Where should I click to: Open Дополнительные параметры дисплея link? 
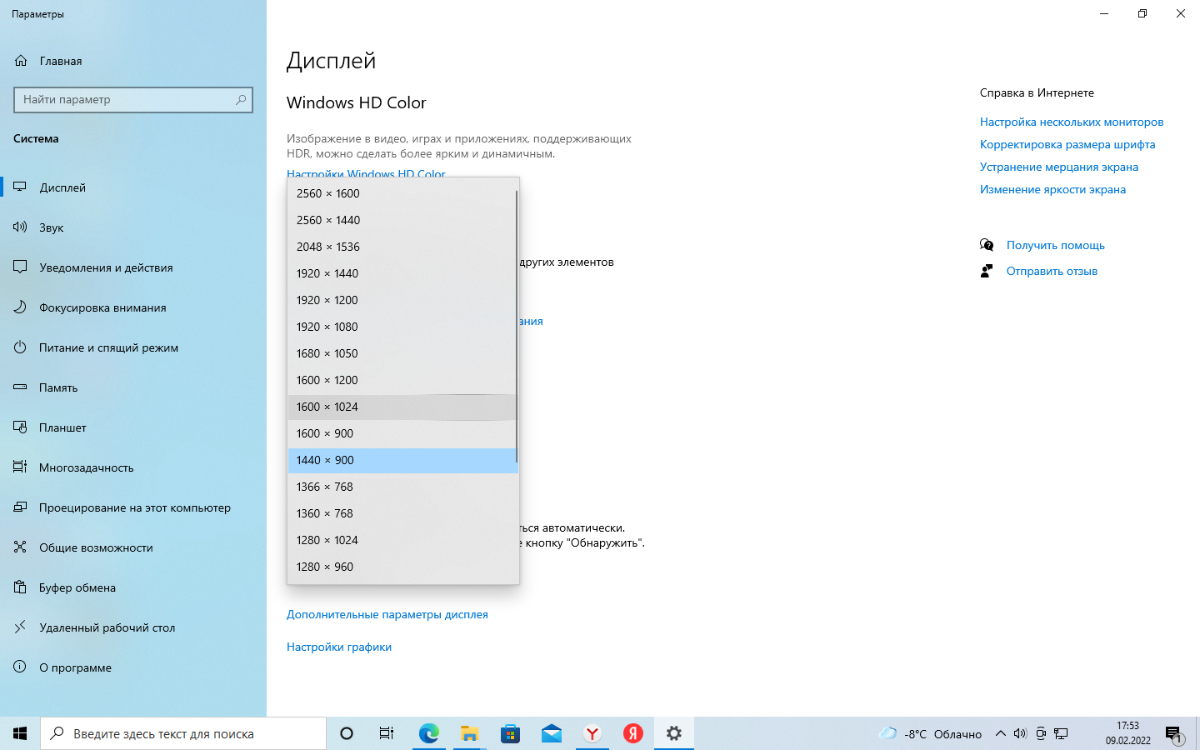[x=387, y=614]
